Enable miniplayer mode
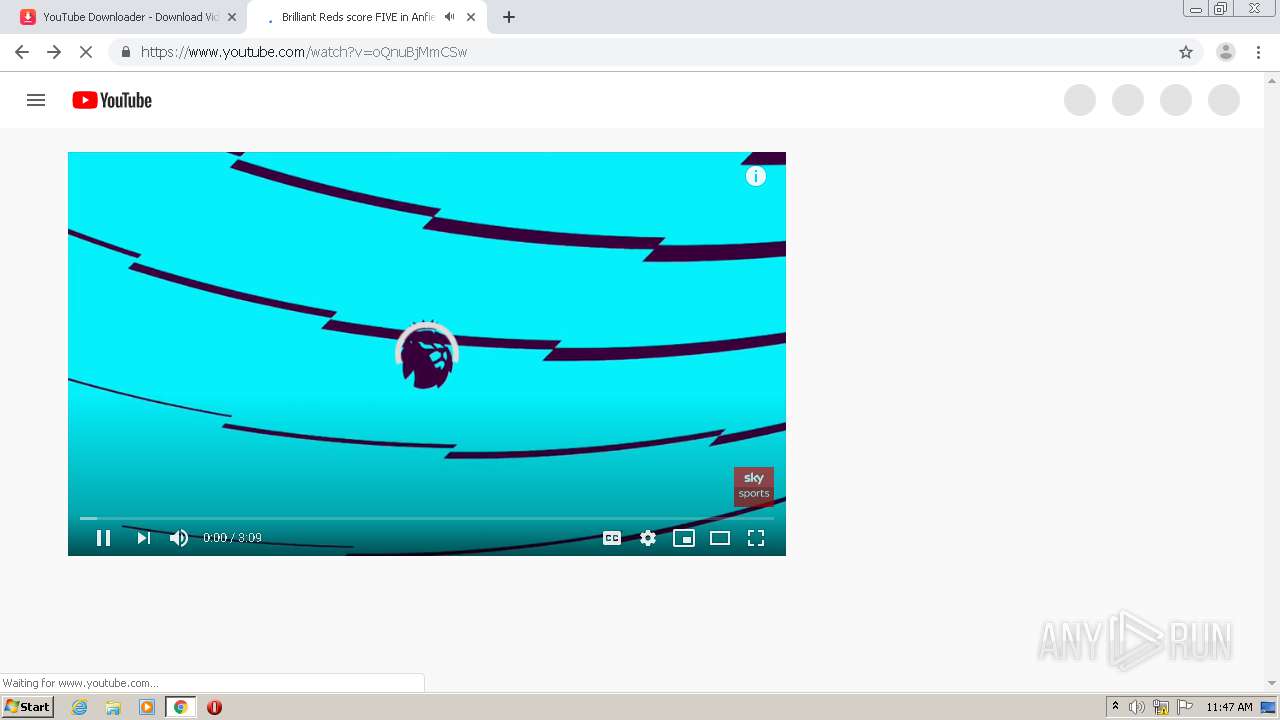 (x=684, y=538)
